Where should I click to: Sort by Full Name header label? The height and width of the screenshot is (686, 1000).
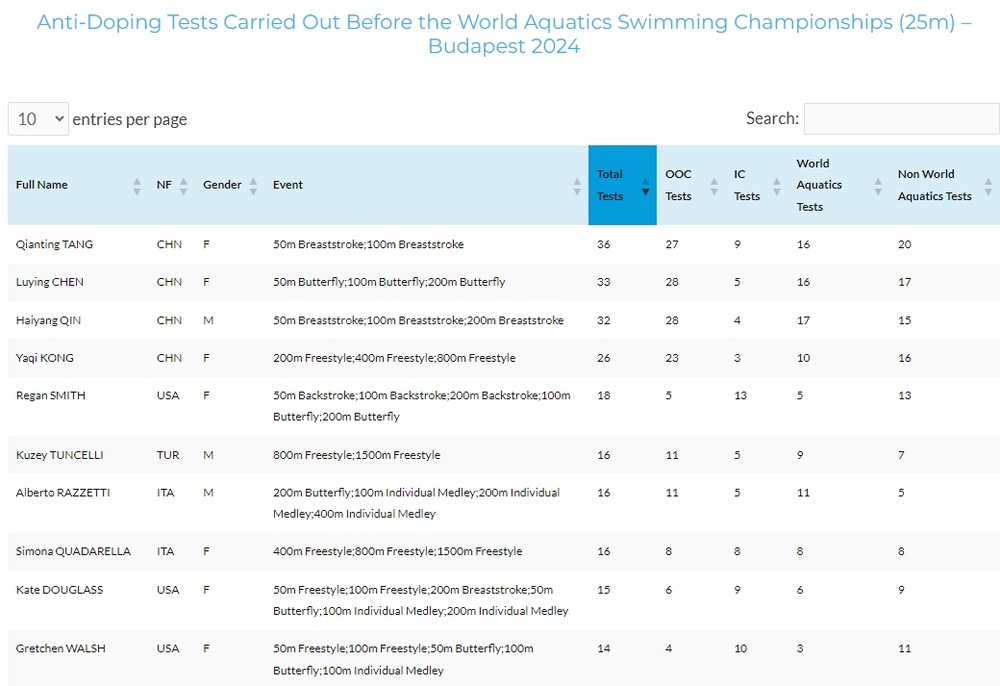(42, 185)
